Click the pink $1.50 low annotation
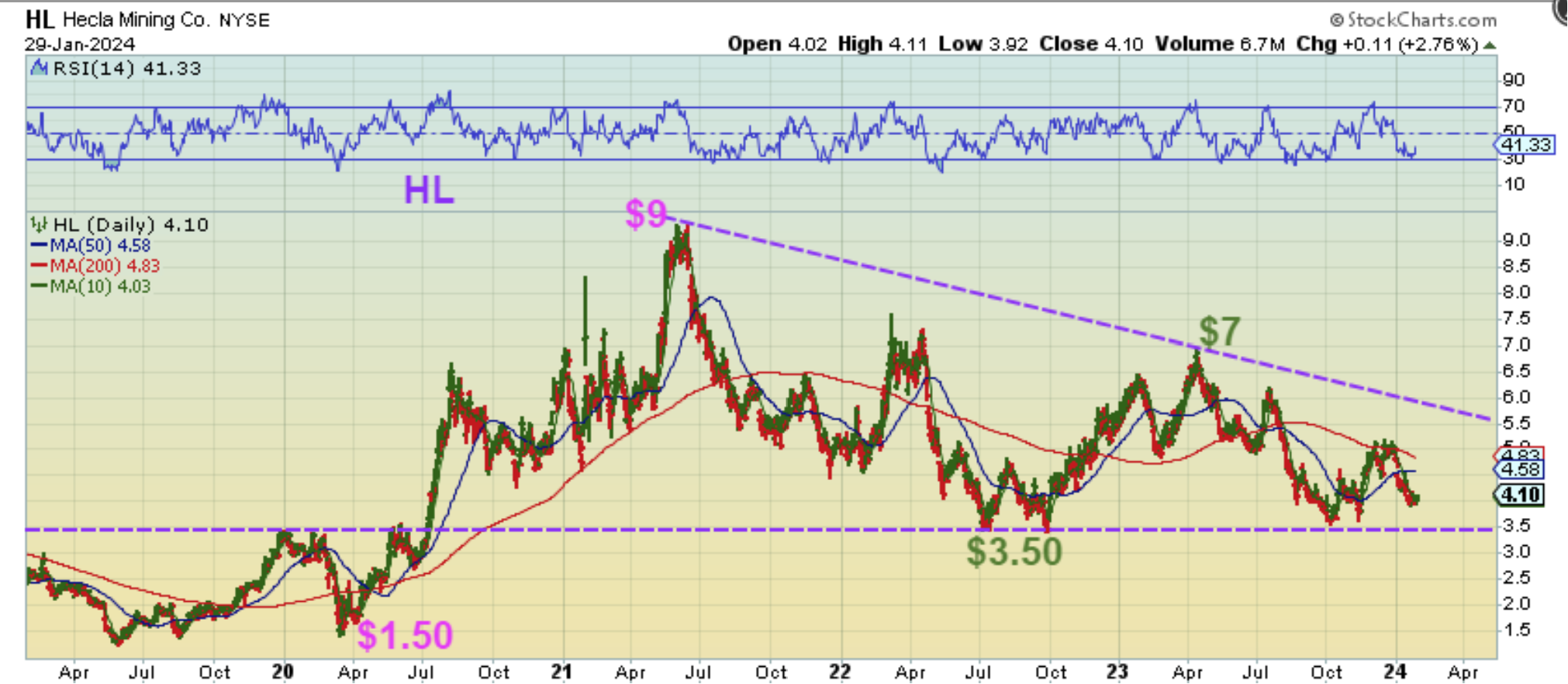The height and width of the screenshot is (684, 1568). (405, 636)
